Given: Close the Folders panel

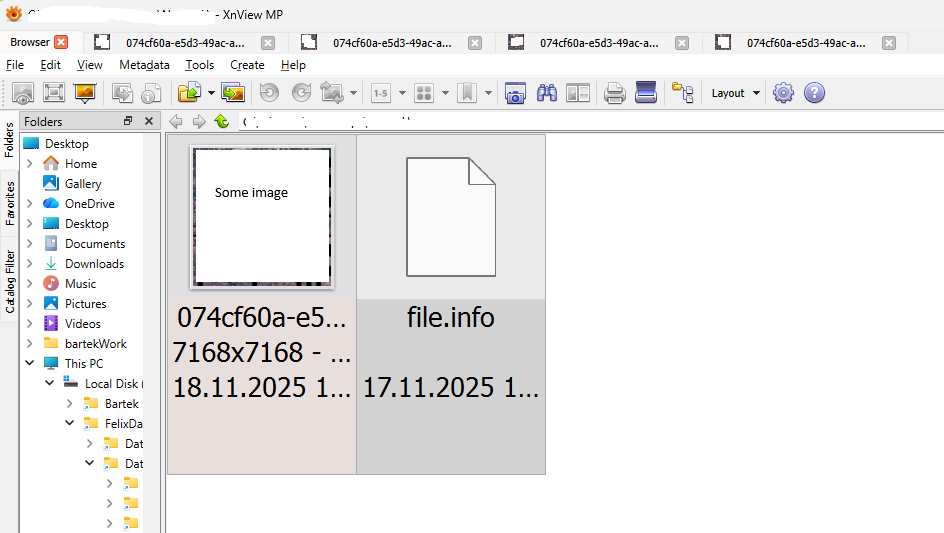Looking at the screenshot, I should [x=149, y=121].
